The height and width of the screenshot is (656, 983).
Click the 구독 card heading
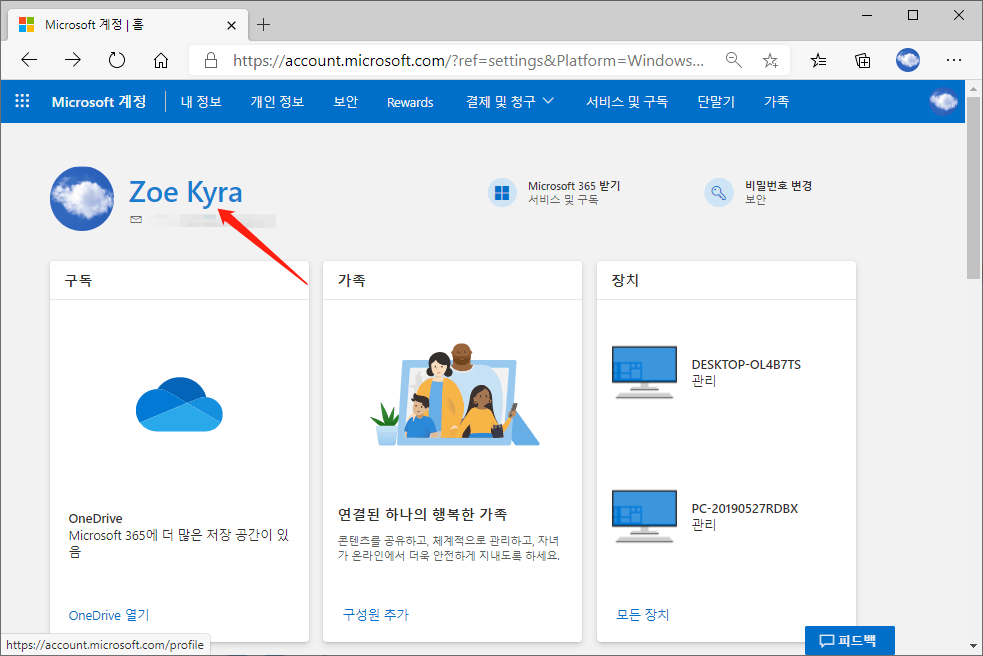pos(78,280)
